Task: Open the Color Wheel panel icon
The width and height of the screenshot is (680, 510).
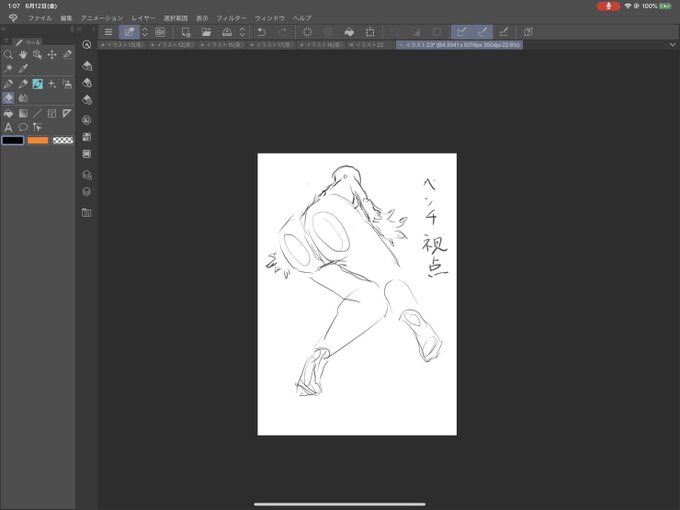Action: pyautogui.click(x=87, y=120)
